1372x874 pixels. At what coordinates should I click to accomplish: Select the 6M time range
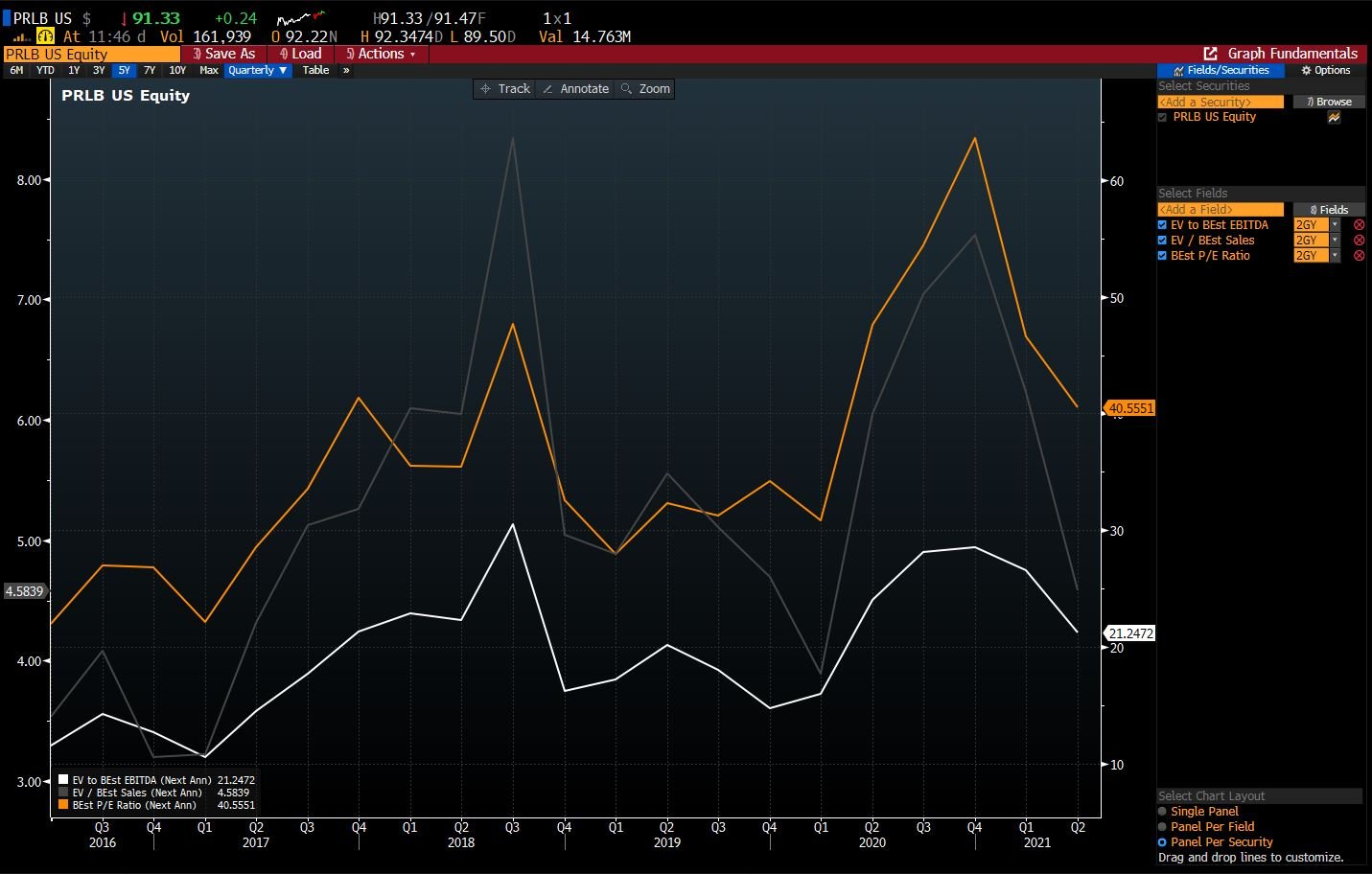[16, 71]
